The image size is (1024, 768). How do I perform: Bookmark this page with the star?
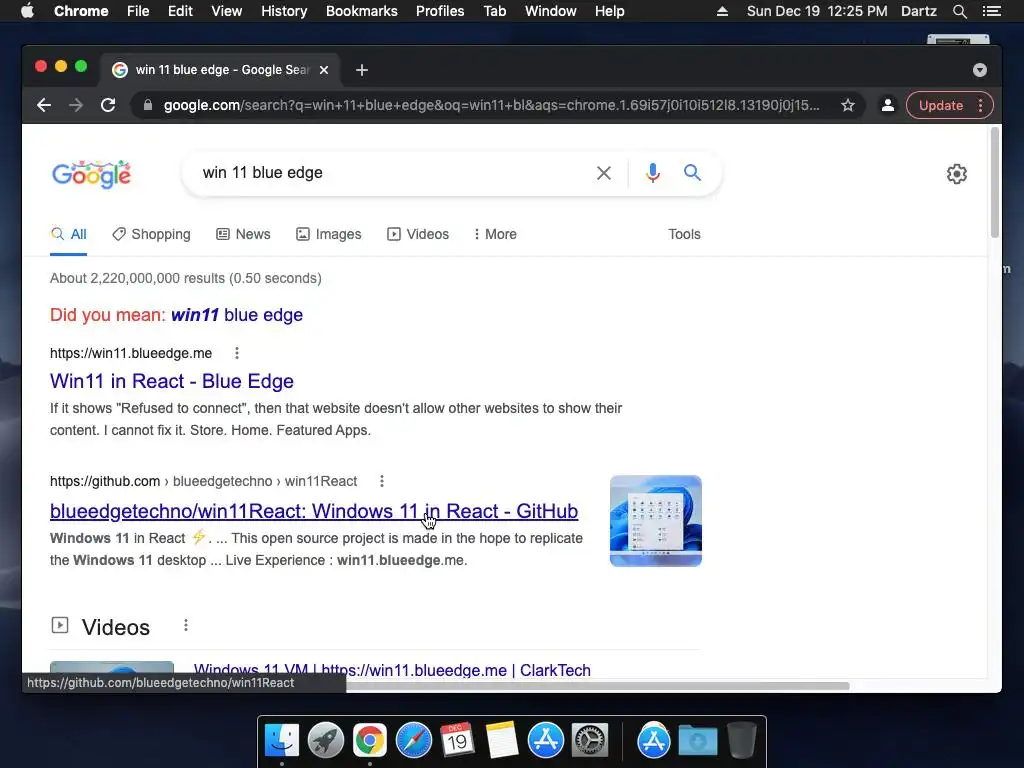(x=848, y=105)
